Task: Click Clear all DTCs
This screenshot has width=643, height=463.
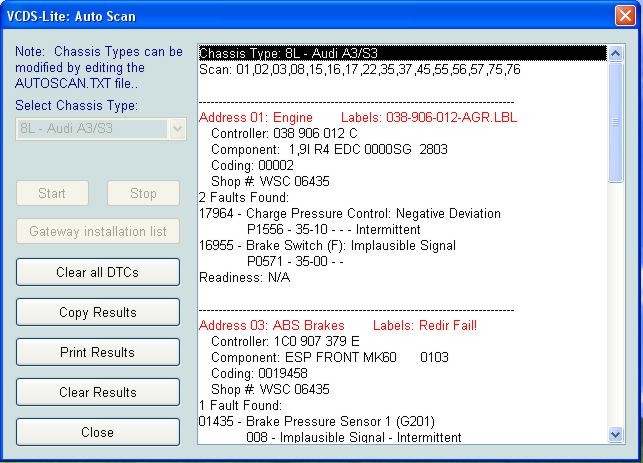Action: coord(98,272)
